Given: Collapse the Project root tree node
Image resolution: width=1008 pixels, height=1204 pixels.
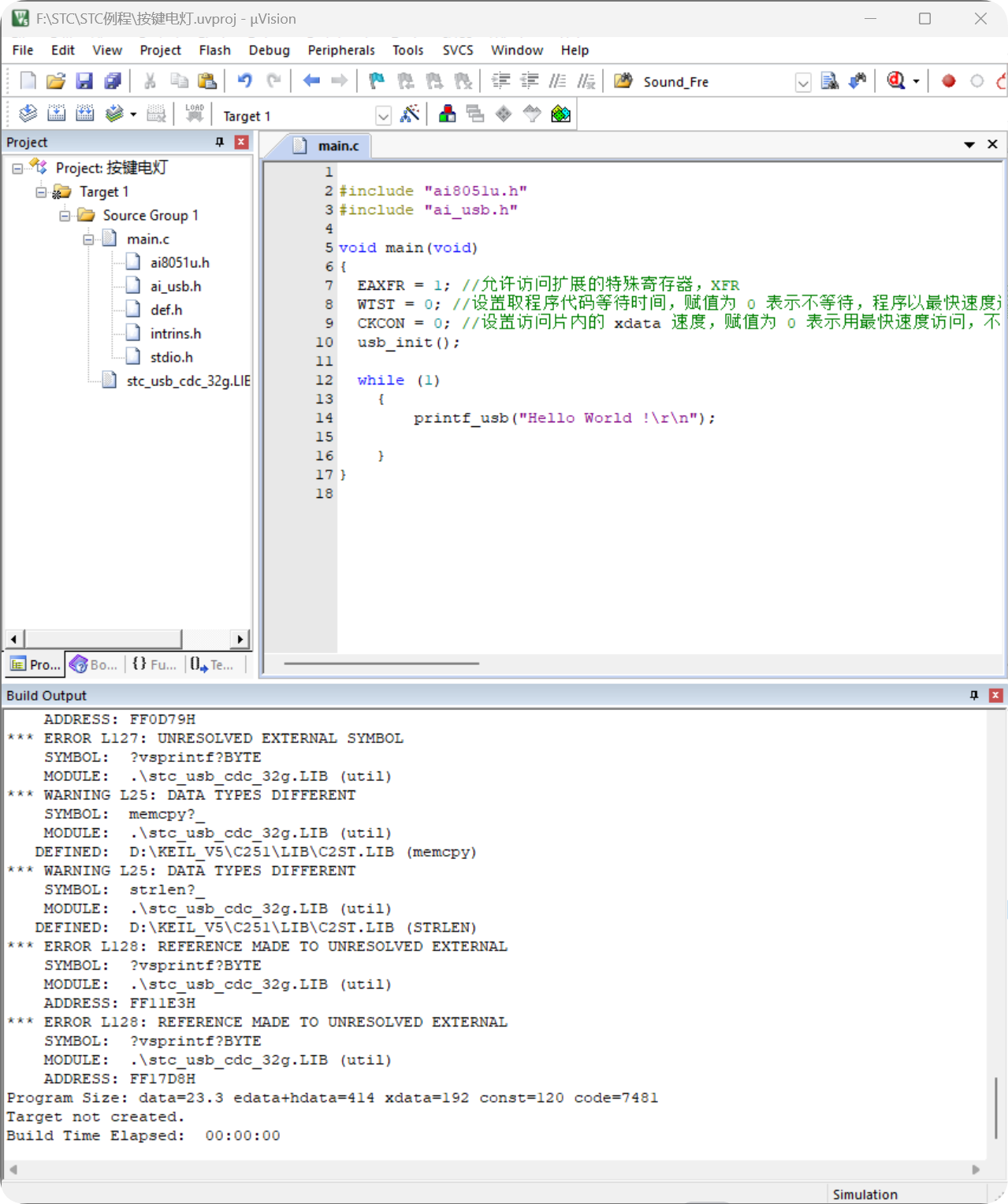Looking at the screenshot, I should pyautogui.click(x=17, y=169).
